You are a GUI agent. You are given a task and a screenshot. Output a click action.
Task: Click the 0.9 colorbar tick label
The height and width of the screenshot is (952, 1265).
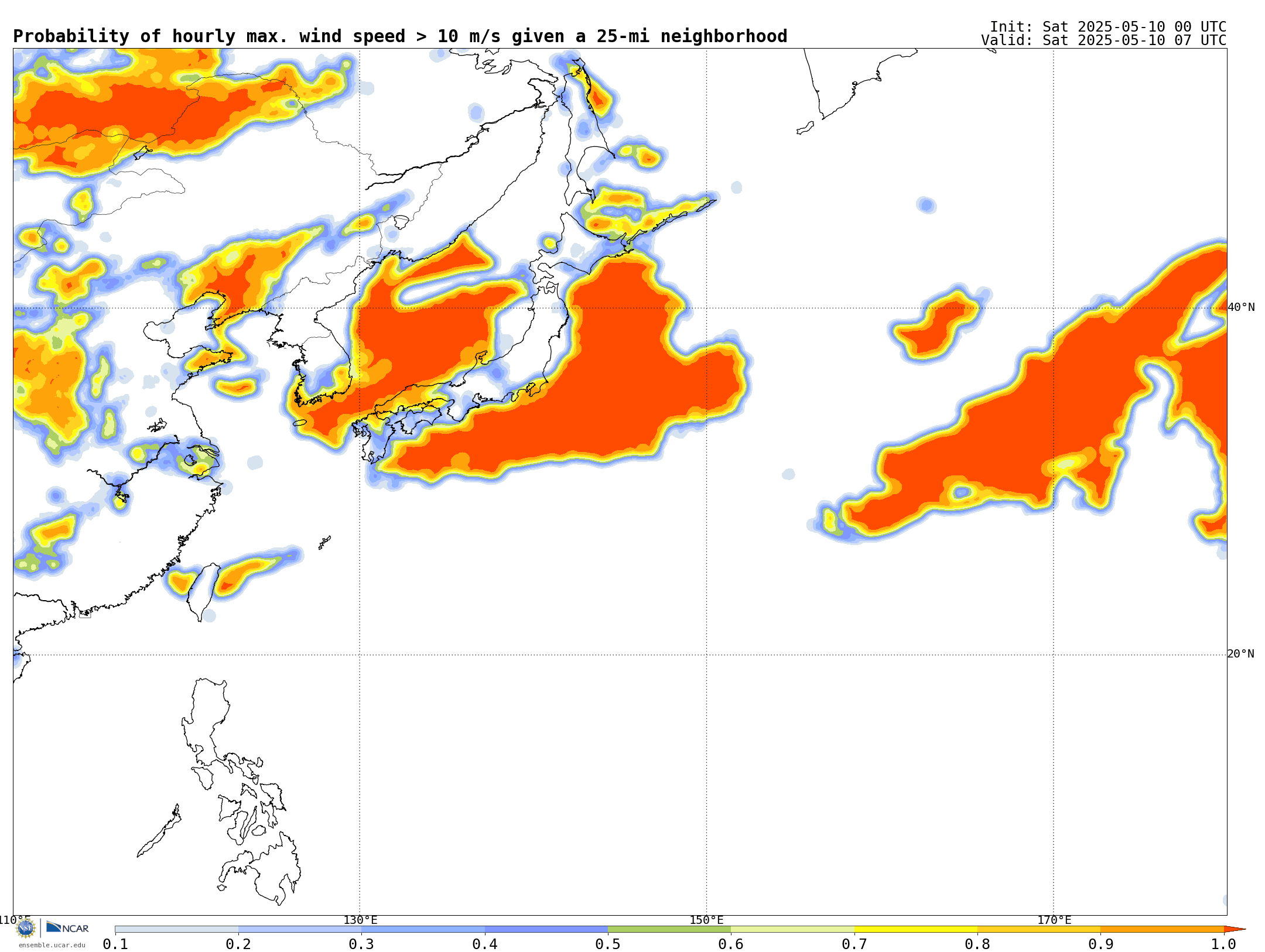[1100, 944]
